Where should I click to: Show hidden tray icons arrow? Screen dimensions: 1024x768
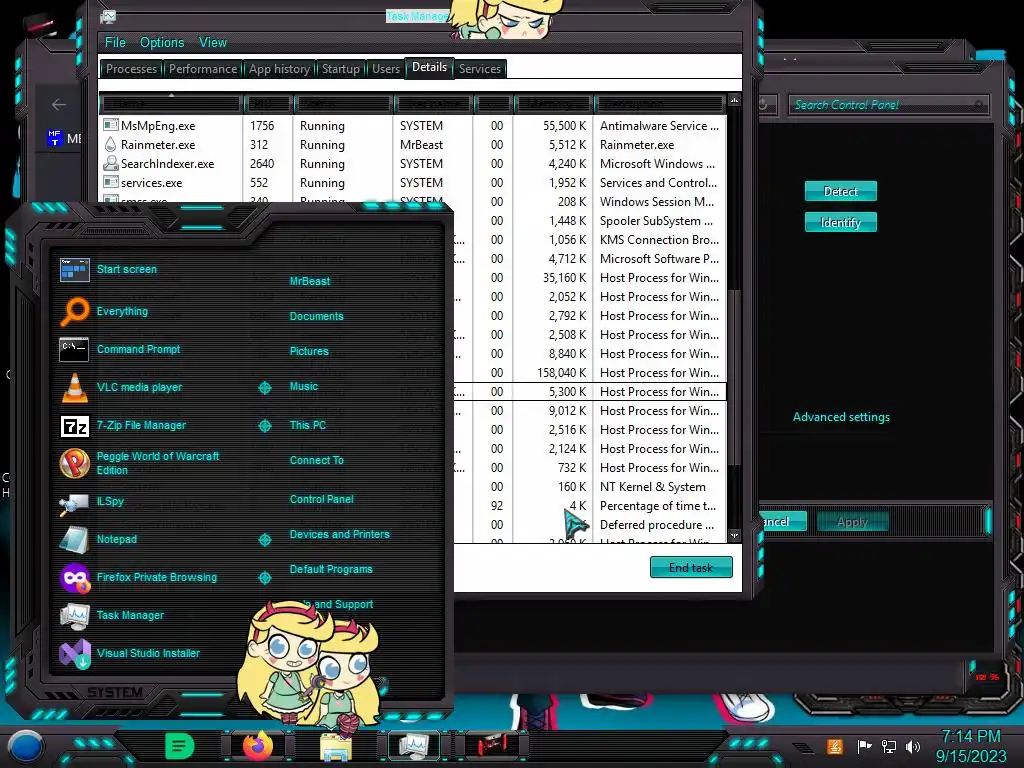click(x=804, y=748)
